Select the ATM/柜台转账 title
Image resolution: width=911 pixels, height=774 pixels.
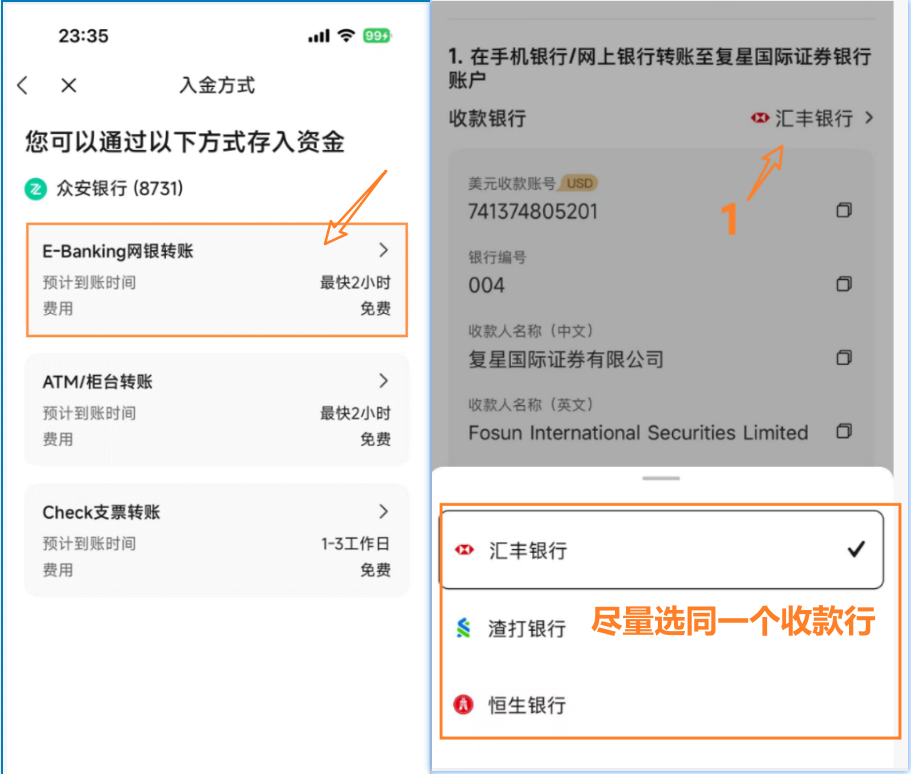[98, 382]
